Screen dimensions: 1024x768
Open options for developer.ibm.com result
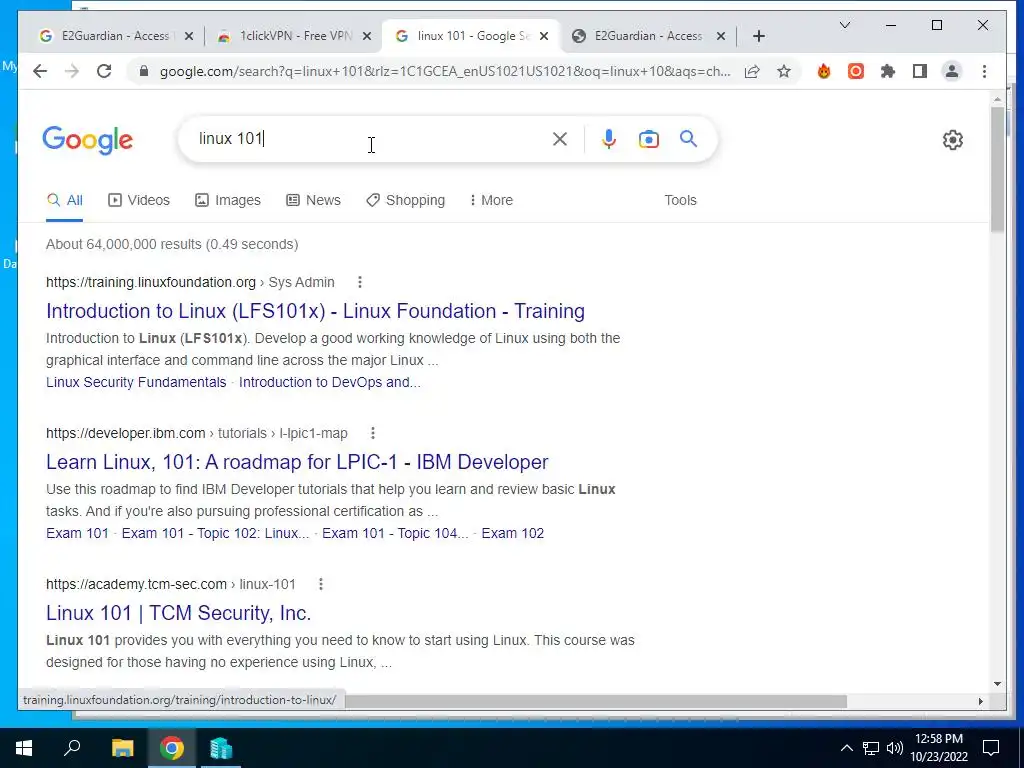point(373,433)
